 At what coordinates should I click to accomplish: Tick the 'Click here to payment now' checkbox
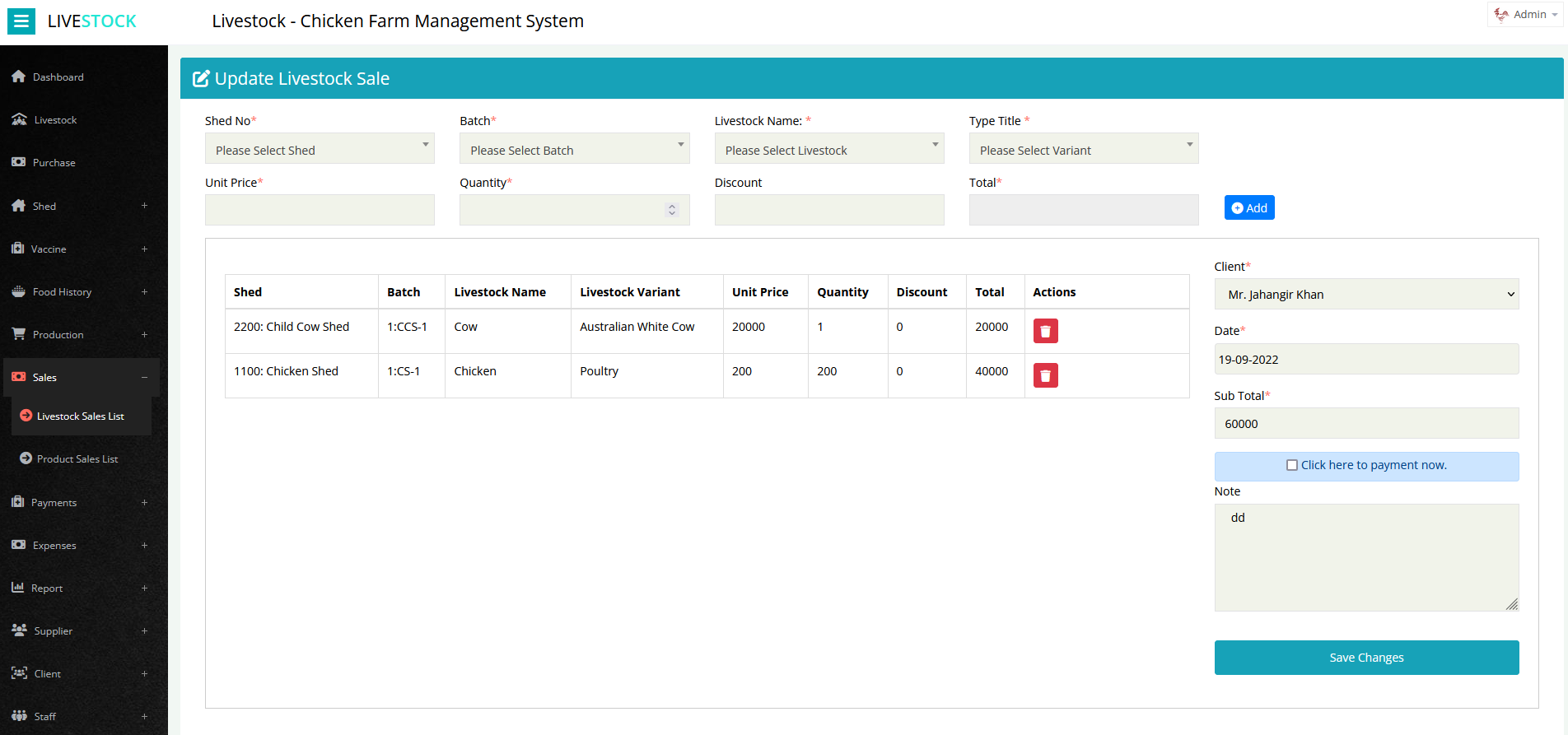pos(1291,465)
